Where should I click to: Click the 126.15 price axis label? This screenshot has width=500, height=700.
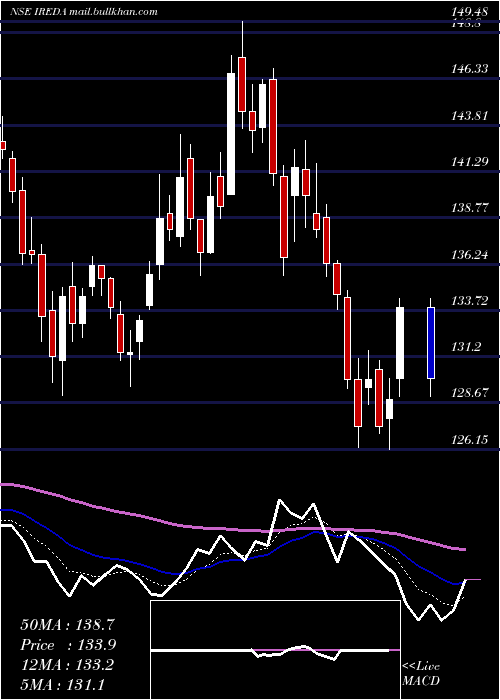coord(469,440)
